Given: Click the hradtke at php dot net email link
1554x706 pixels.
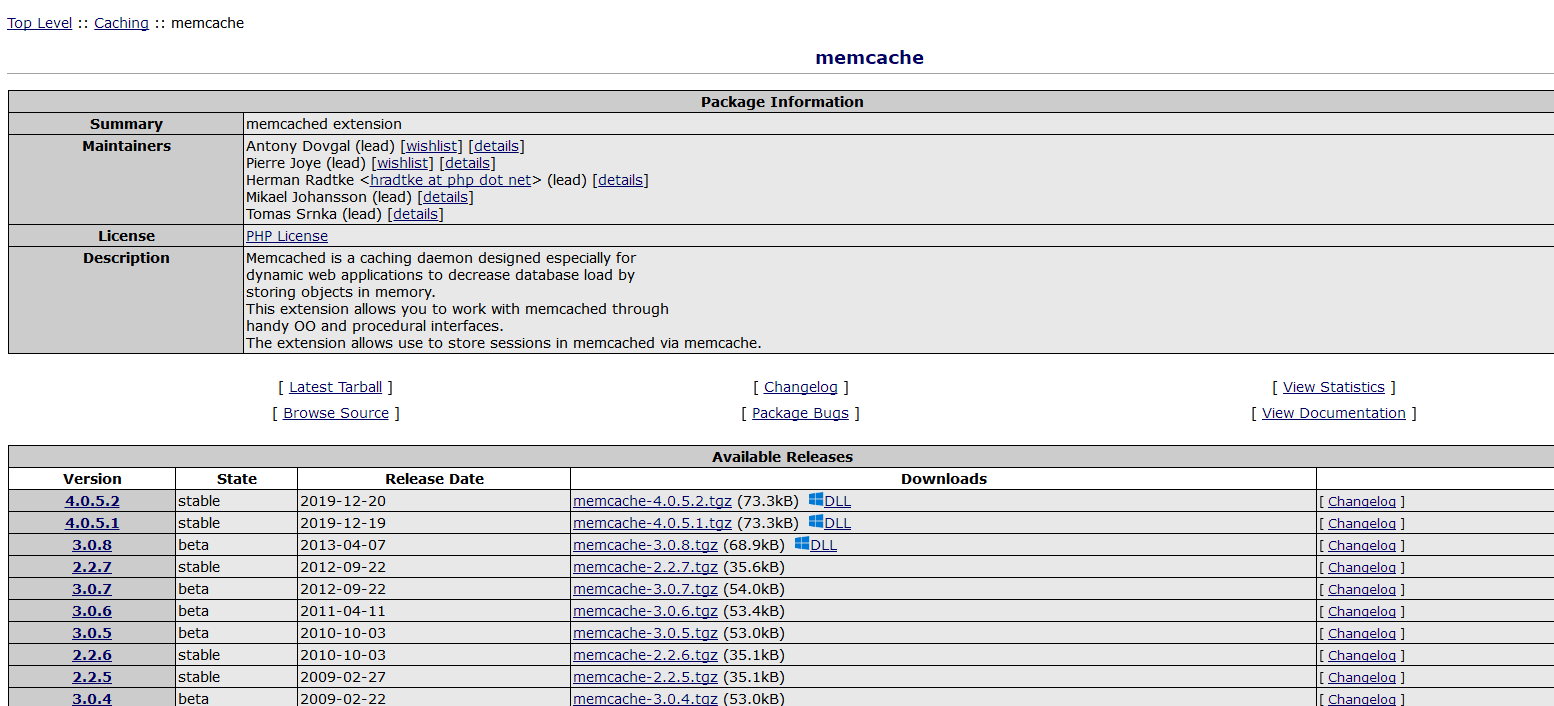Looking at the screenshot, I should tap(450, 180).
